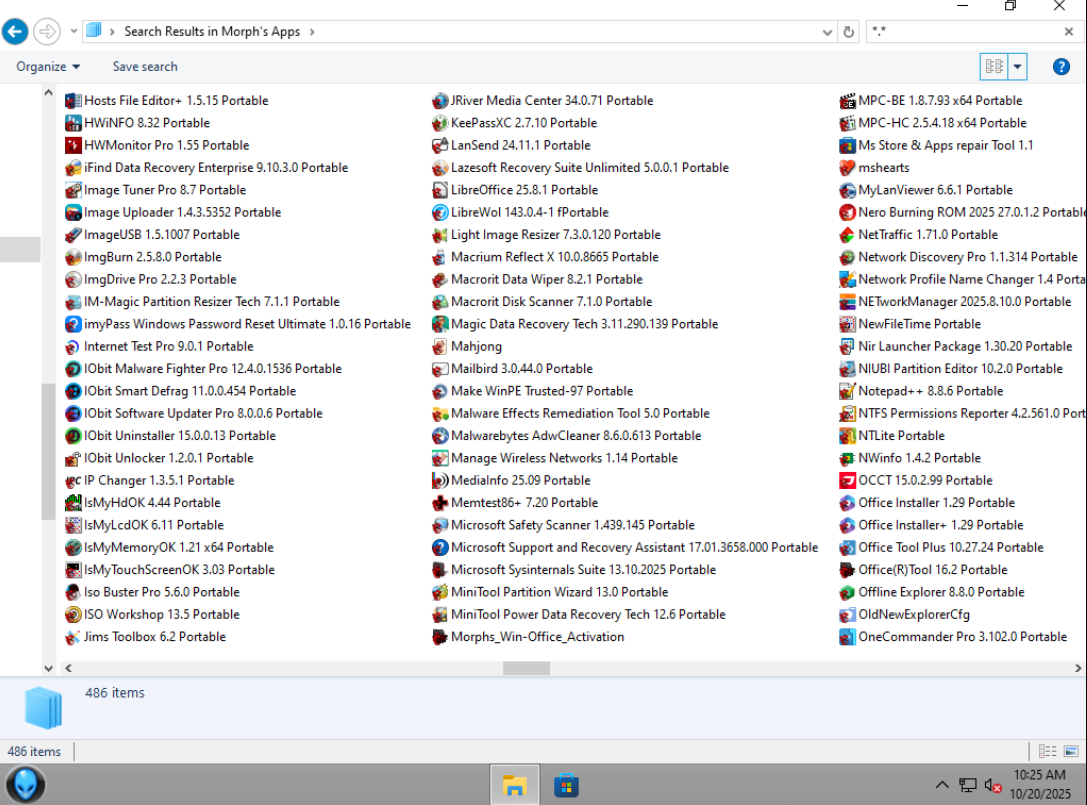This screenshot has width=1087, height=805.
Task: Click the horizontal scrollbar right arrow
Action: (1078, 668)
